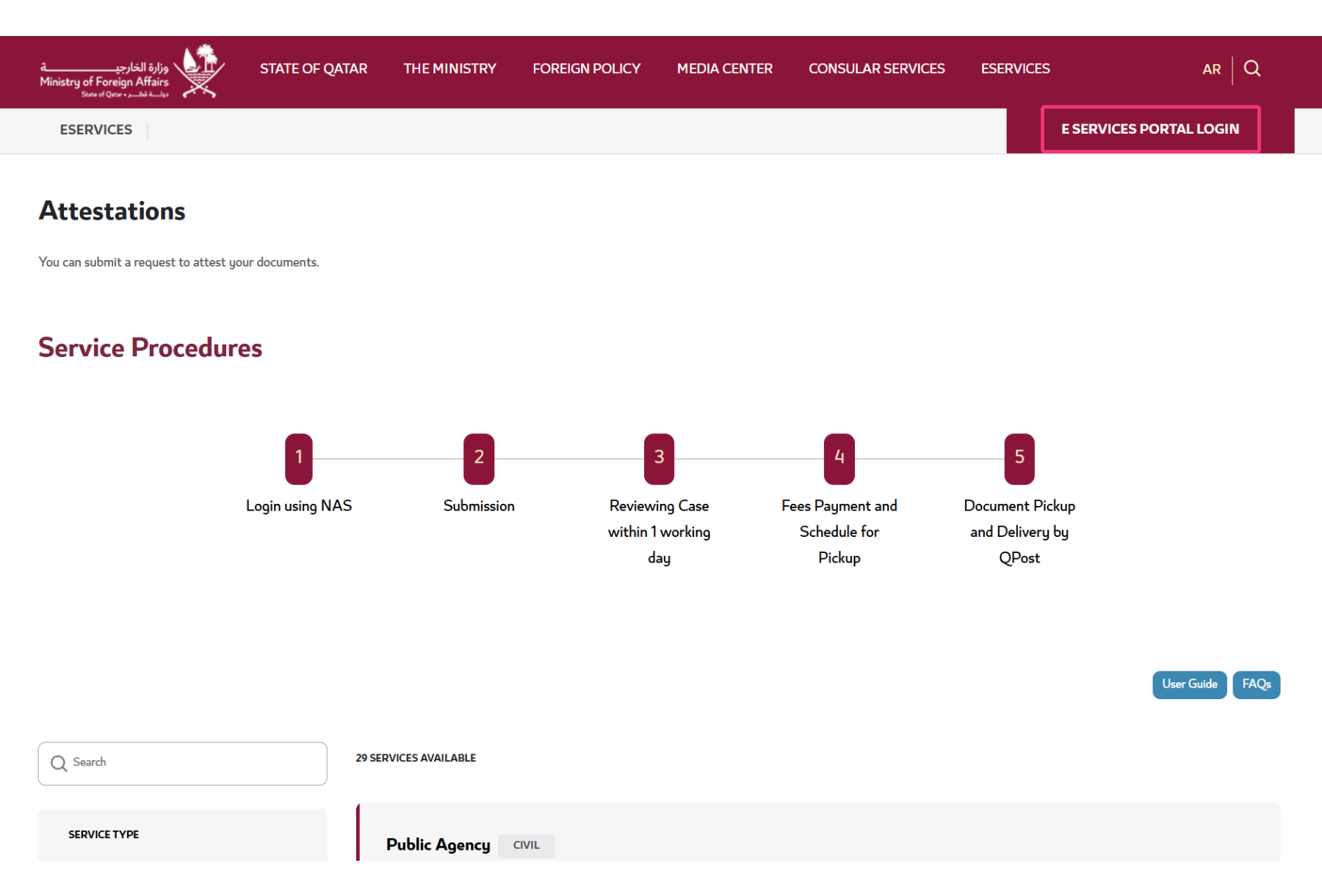The width and height of the screenshot is (1322, 896).
Task: Switch language to AR
Action: pyautogui.click(x=1211, y=69)
